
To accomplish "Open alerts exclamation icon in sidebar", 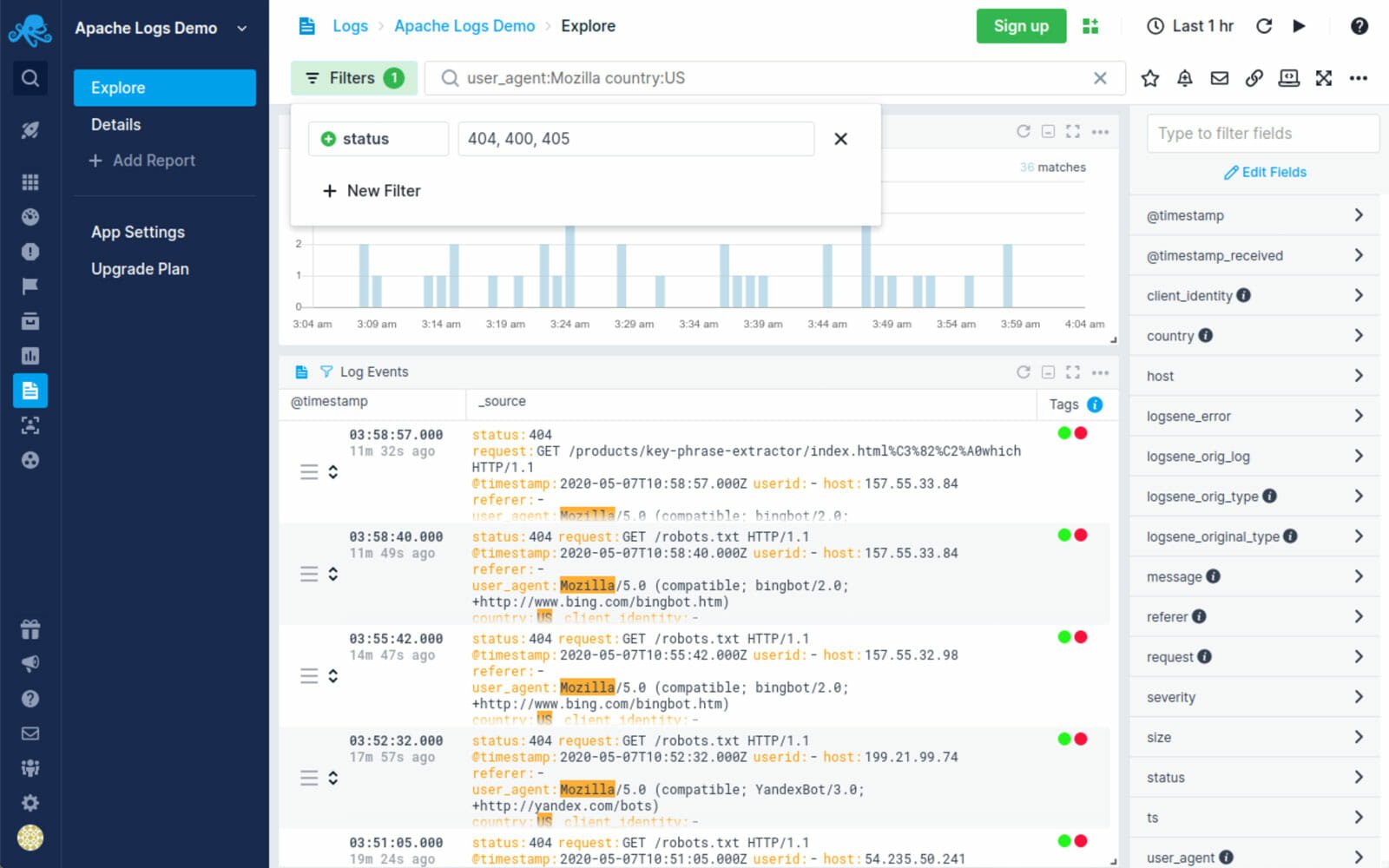I will point(30,252).
